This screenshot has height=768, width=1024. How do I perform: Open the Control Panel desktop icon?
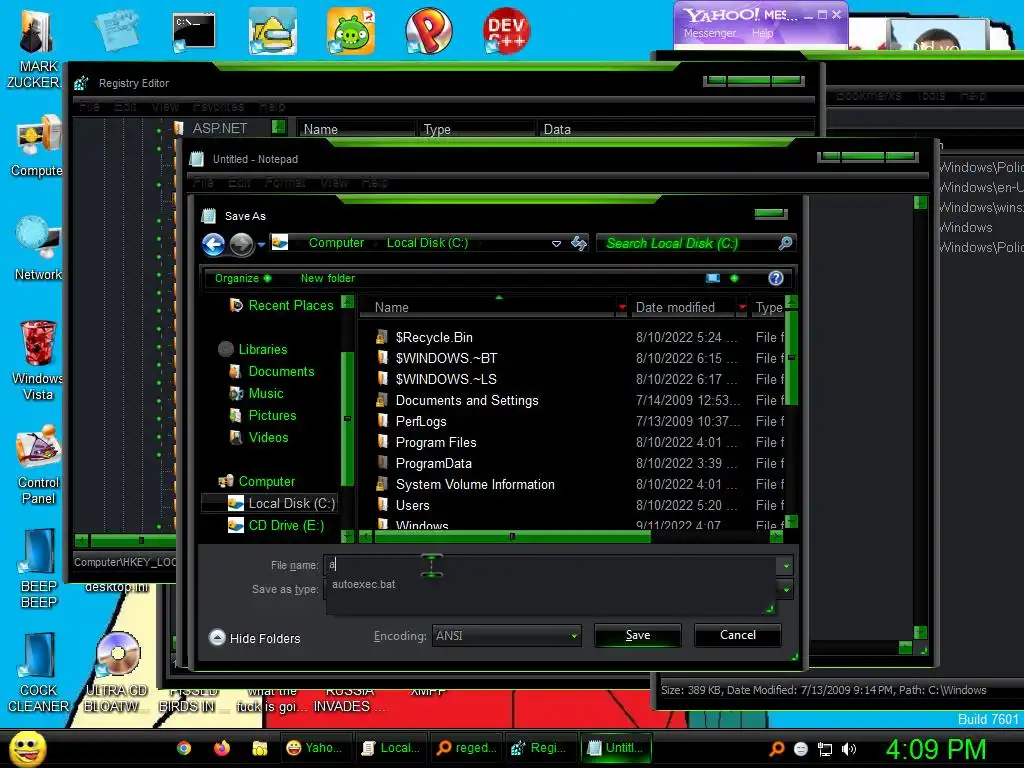(x=38, y=465)
